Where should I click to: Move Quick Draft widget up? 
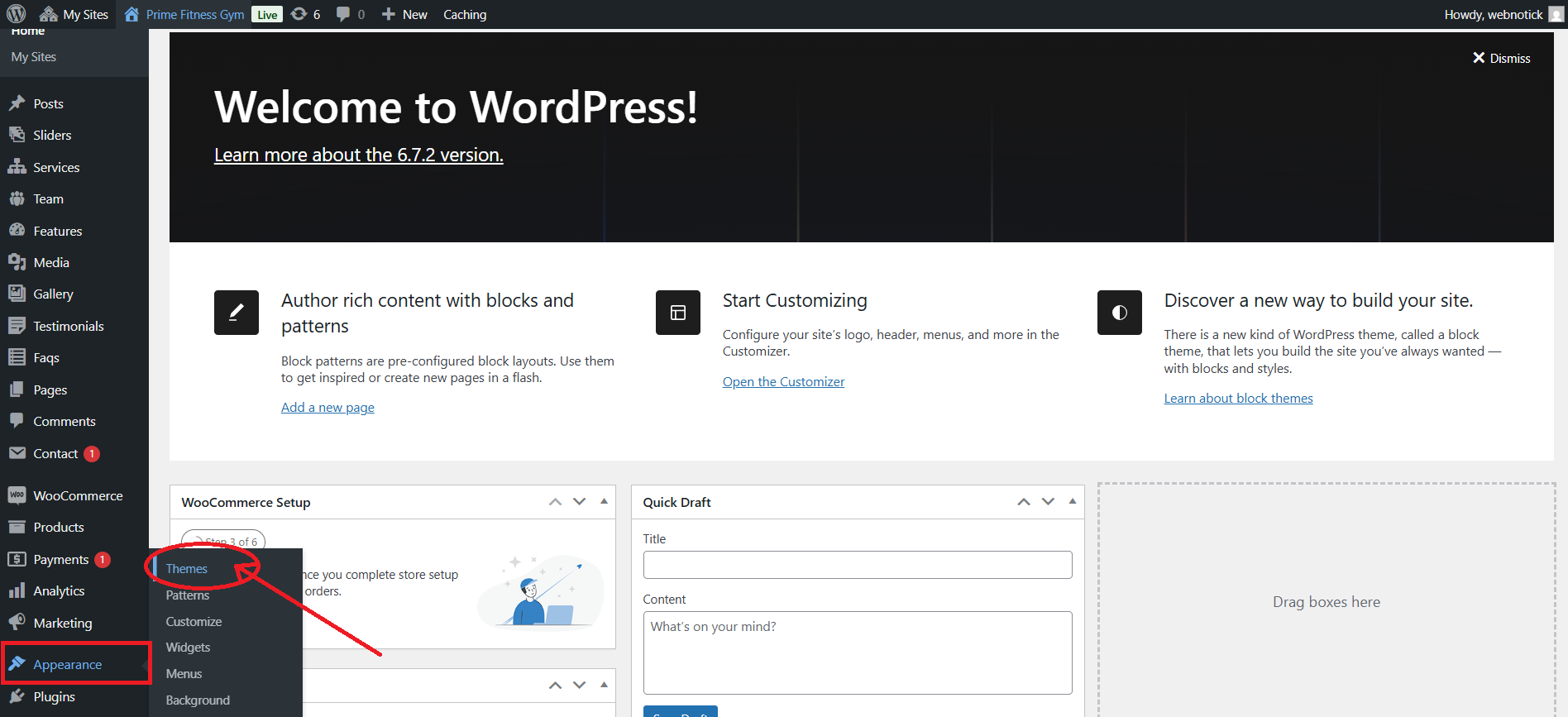(1024, 502)
